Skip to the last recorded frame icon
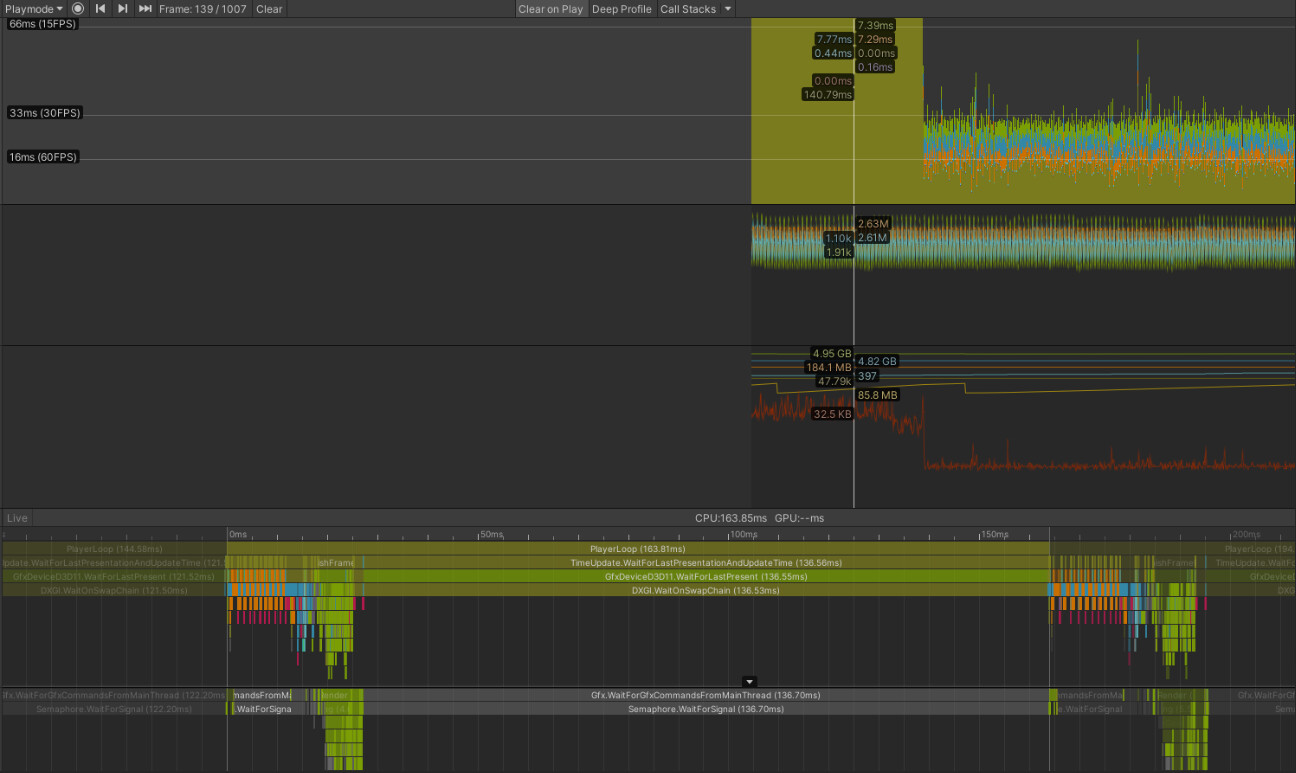1296x773 pixels. click(144, 9)
